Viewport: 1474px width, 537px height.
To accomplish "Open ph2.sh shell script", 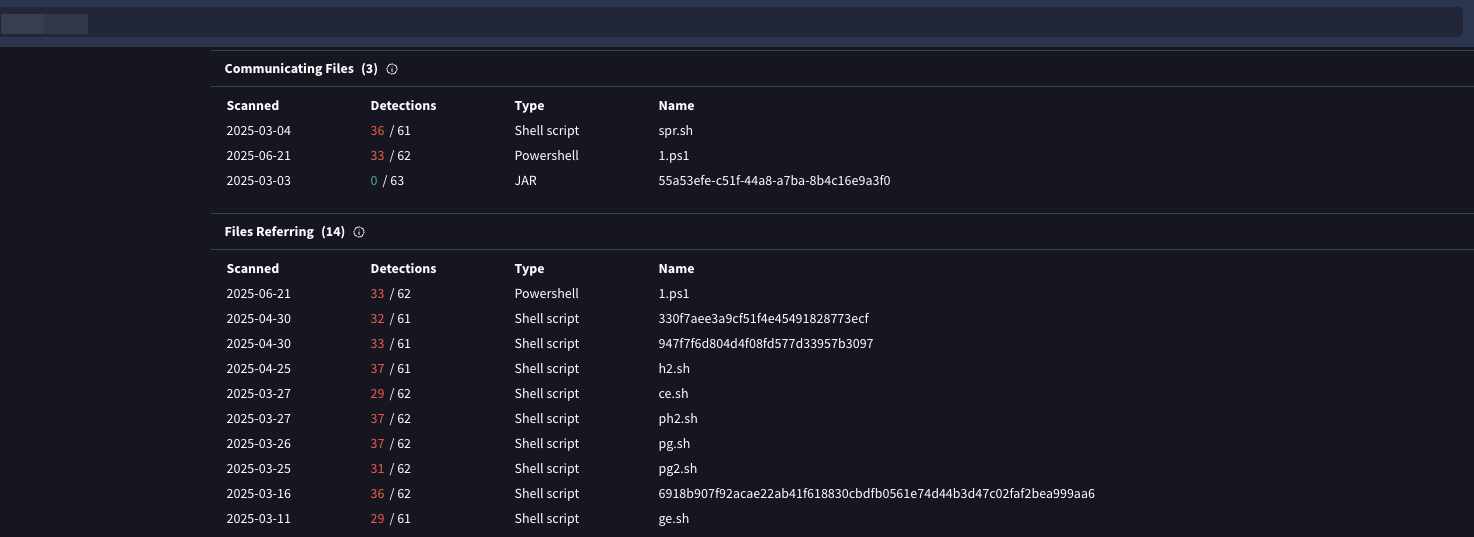I will (678, 419).
